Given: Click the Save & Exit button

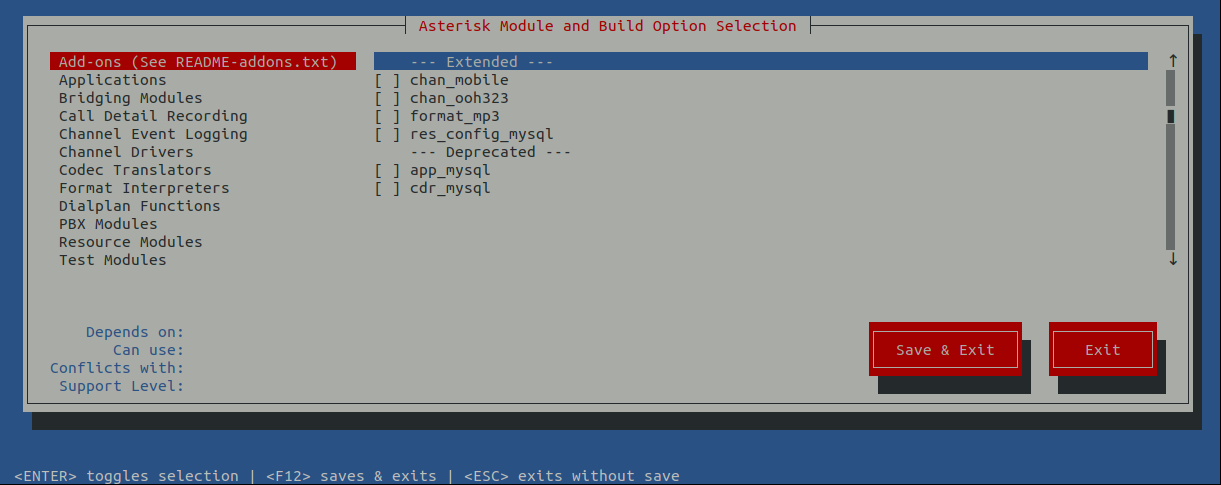Looking at the screenshot, I should tap(945, 350).
